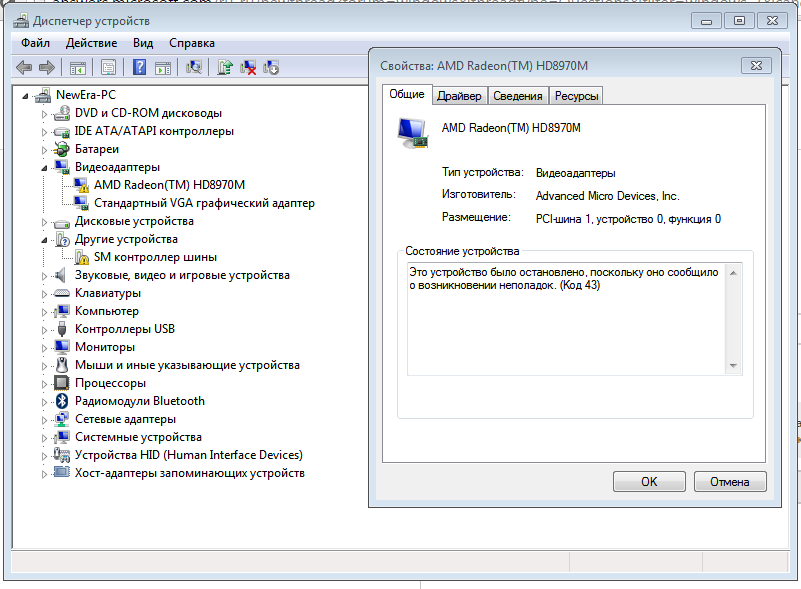The width and height of the screenshot is (801, 589).
Task: Expand the Компьютер node
Action: coord(44,312)
